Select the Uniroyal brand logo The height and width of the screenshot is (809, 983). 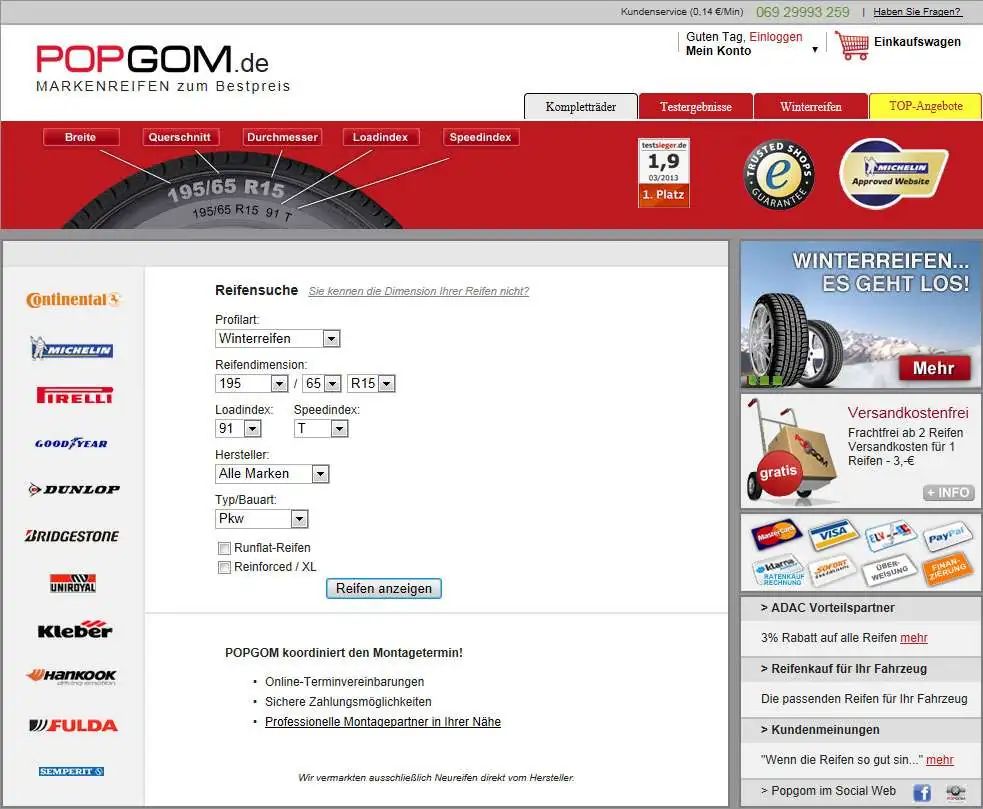click(73, 583)
